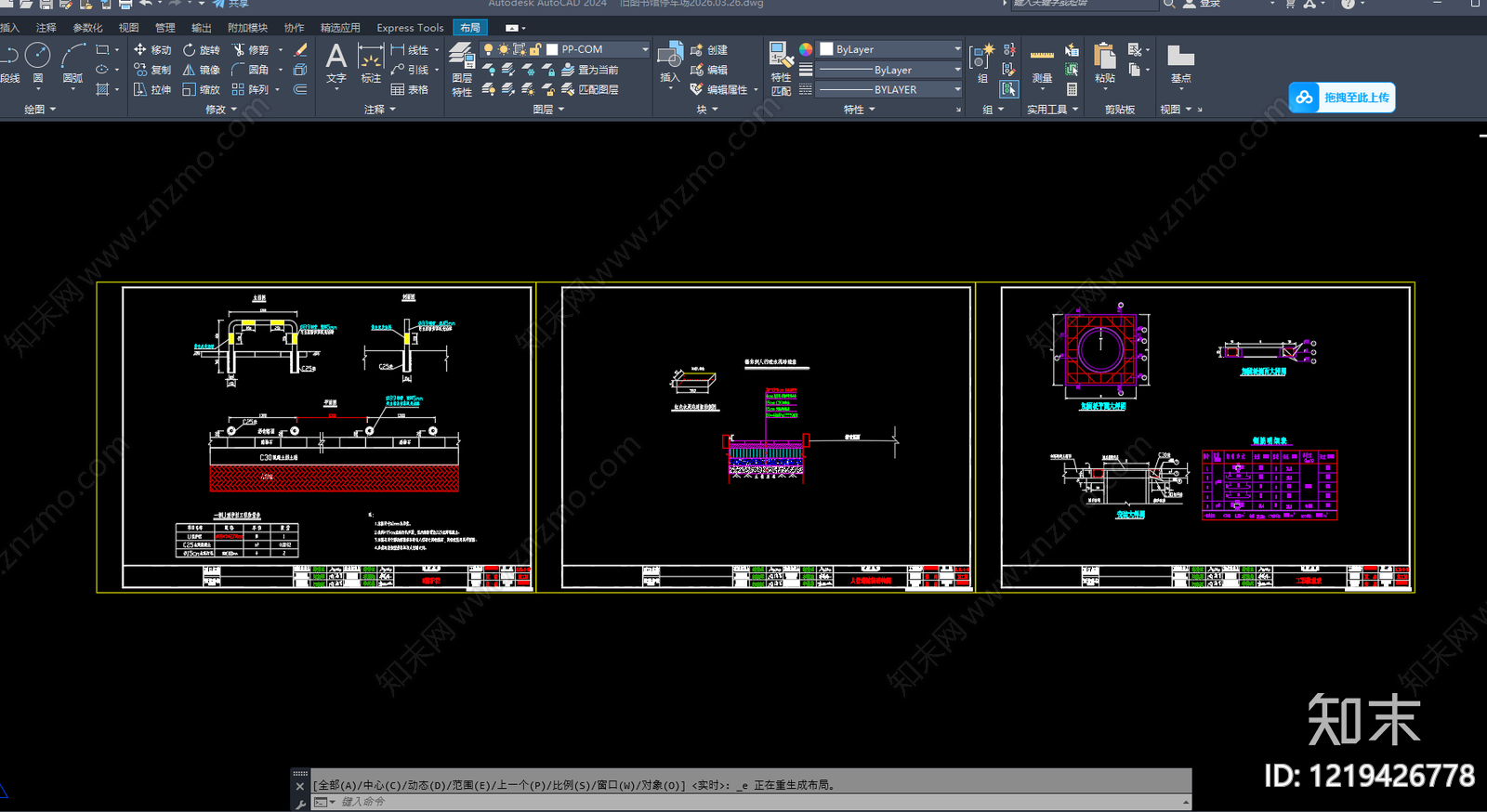Select the Rotate (旋转) tool
1487x812 pixels.
202,49
